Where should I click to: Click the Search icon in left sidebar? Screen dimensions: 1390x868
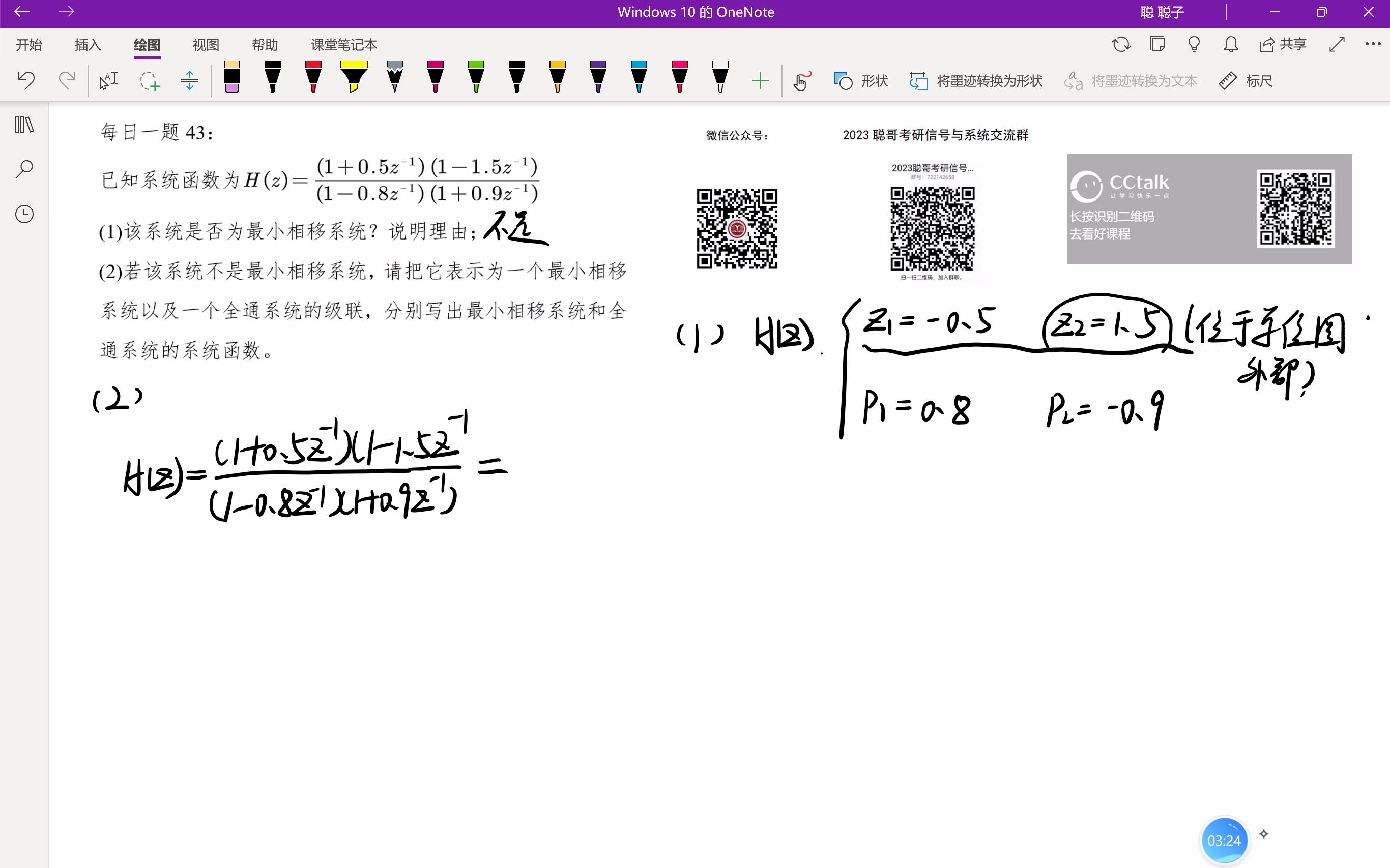pos(23,168)
